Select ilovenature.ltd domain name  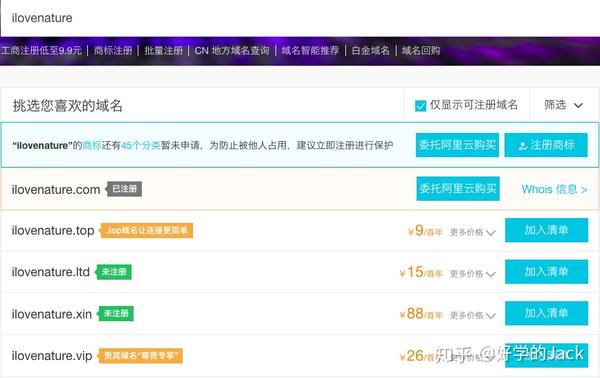(51, 272)
